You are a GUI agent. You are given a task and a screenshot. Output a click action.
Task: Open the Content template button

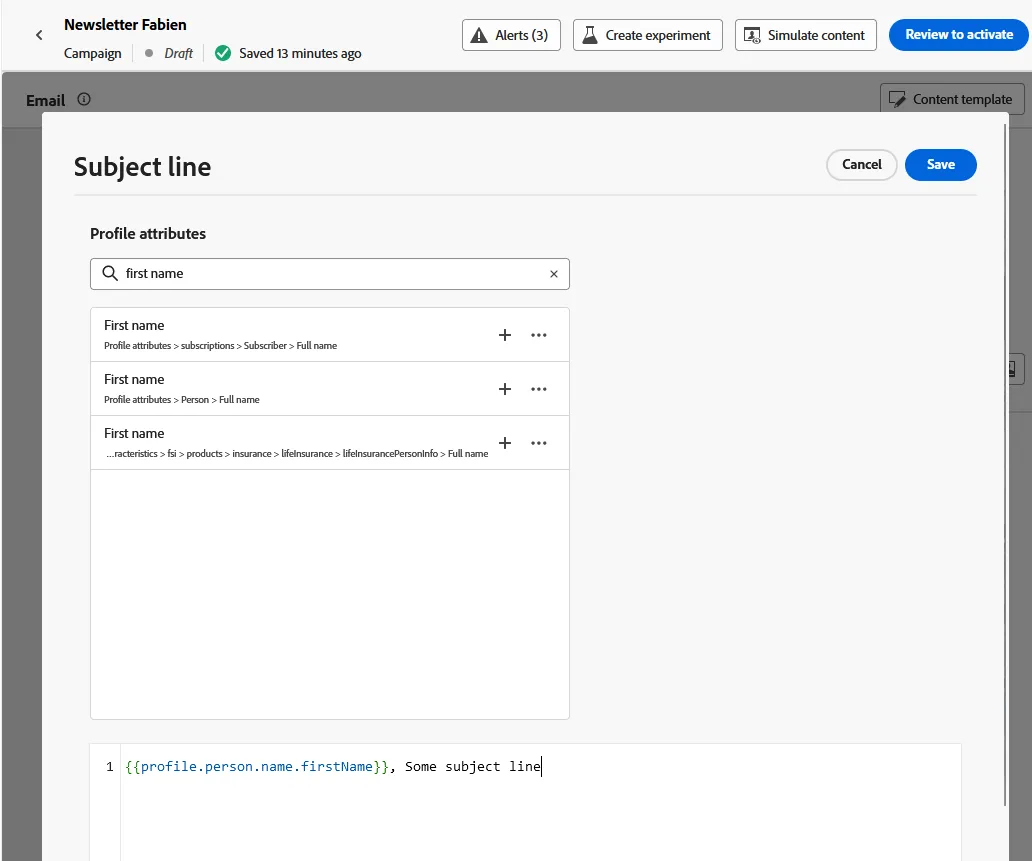point(952,99)
